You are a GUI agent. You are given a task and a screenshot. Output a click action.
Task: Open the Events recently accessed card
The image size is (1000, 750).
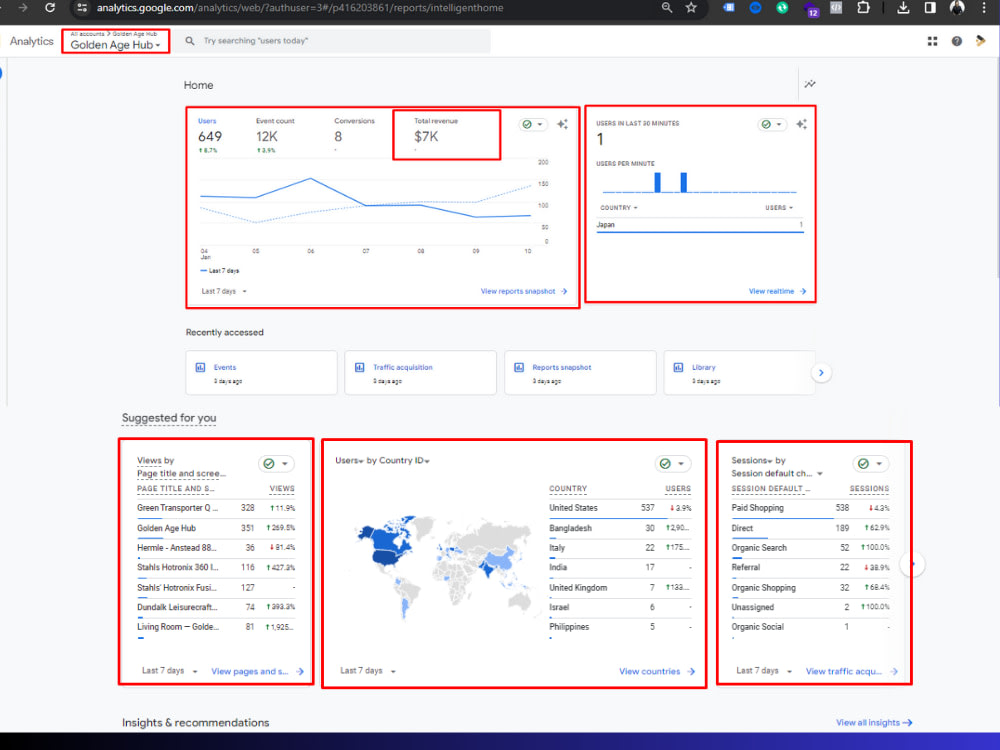261,372
